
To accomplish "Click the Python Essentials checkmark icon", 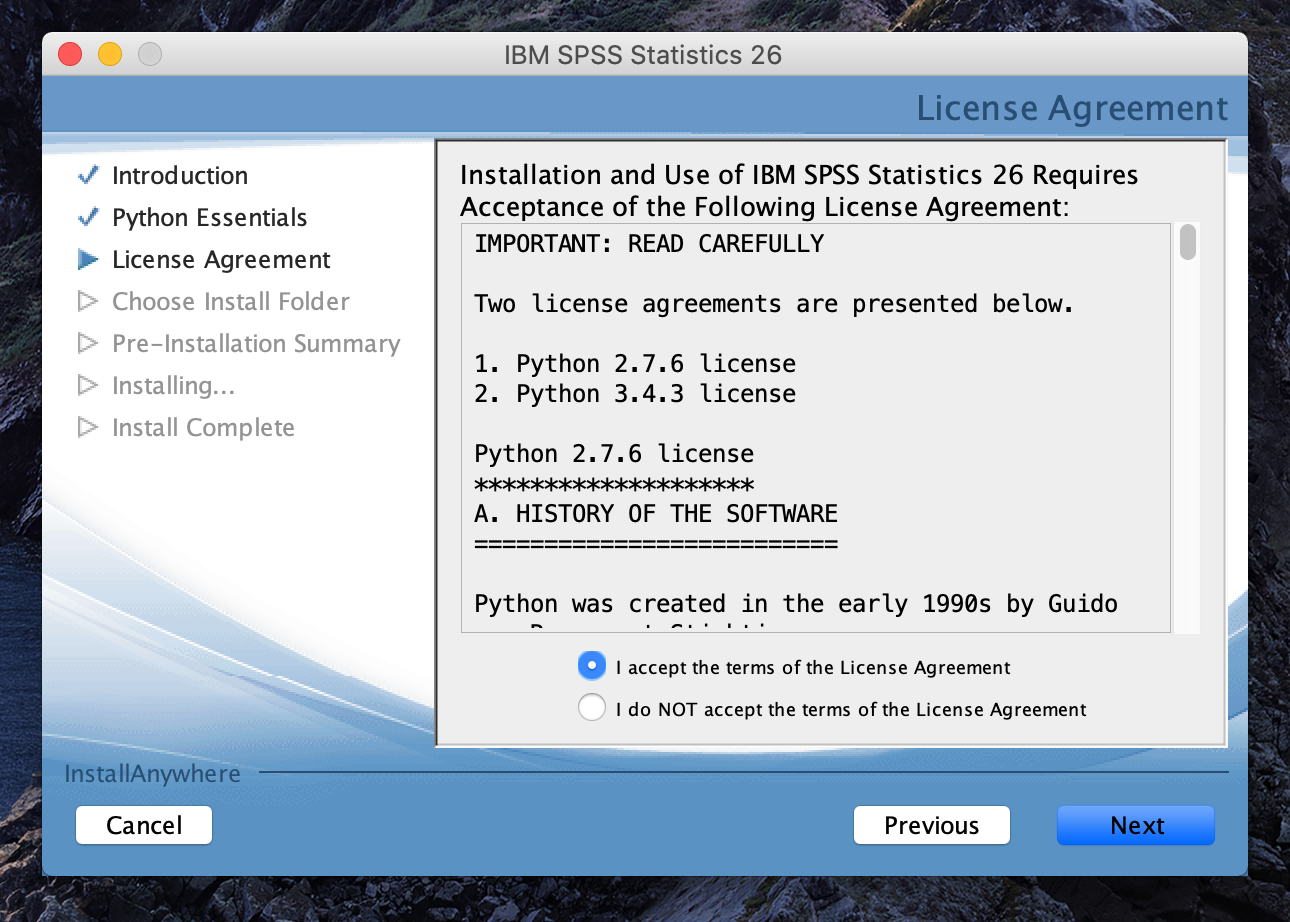I will click(x=88, y=217).
